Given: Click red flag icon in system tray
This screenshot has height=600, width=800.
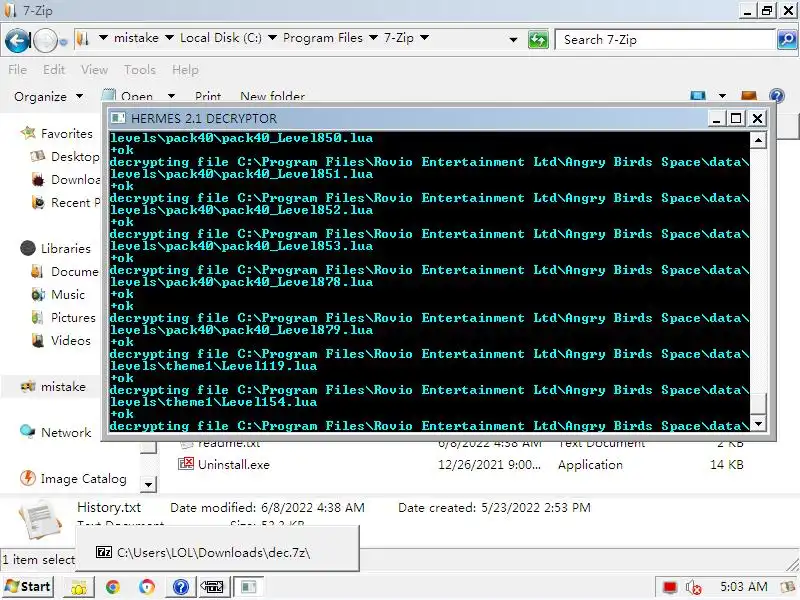Looking at the screenshot, I should 670,588.
